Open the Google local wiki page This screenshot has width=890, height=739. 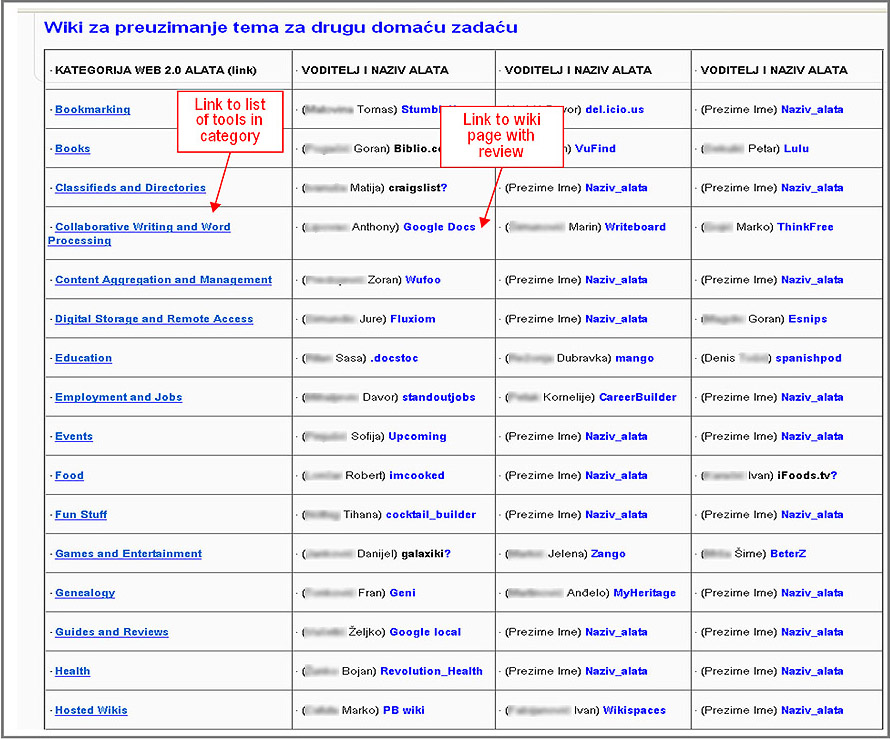[x=425, y=632]
